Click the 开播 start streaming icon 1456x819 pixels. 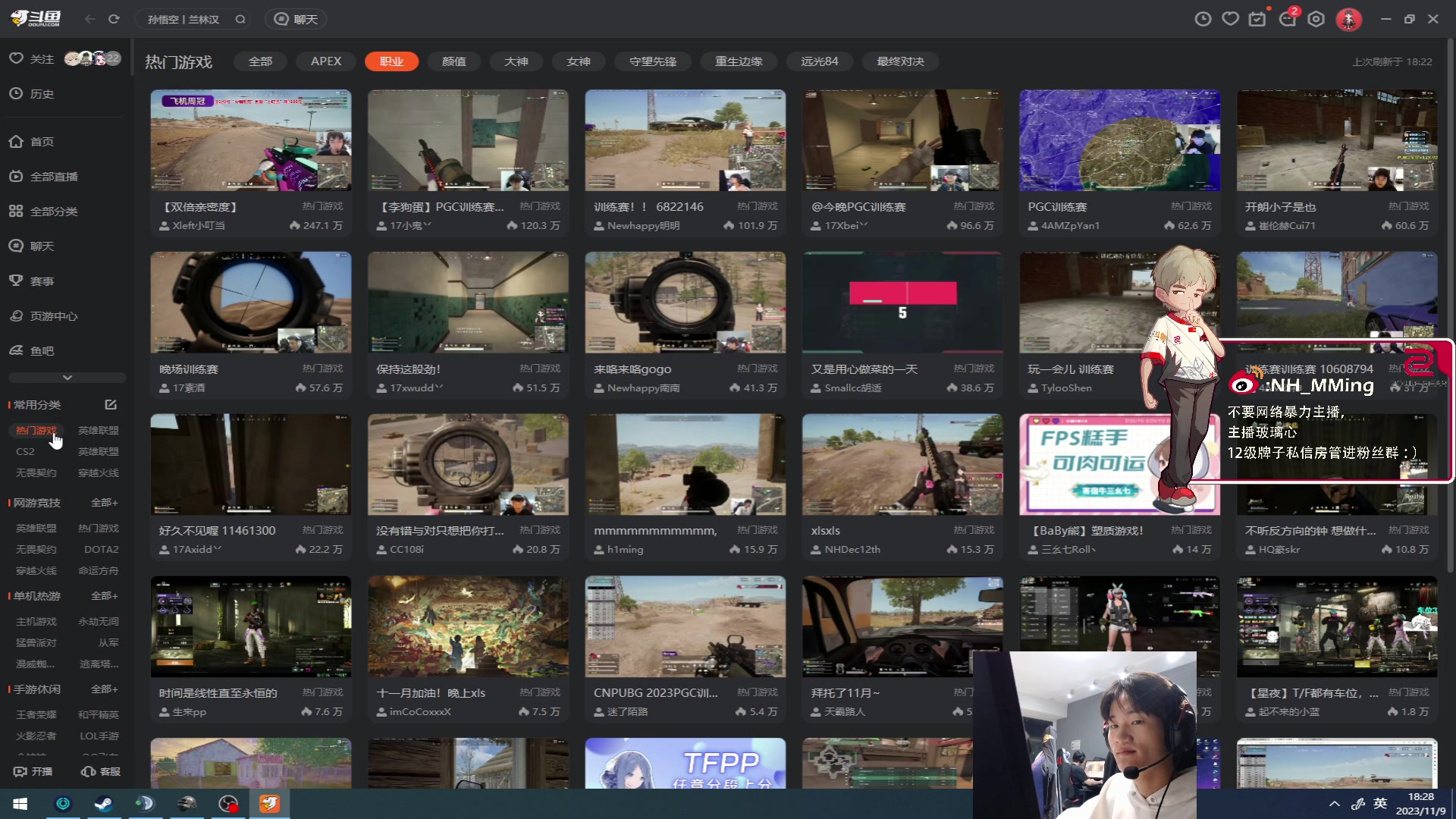click(x=32, y=771)
